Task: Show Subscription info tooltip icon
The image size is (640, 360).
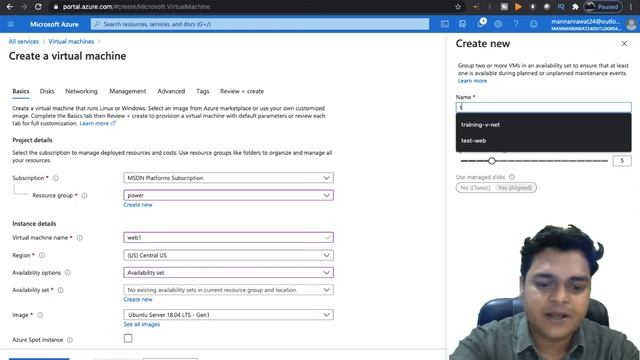Action: point(56,178)
